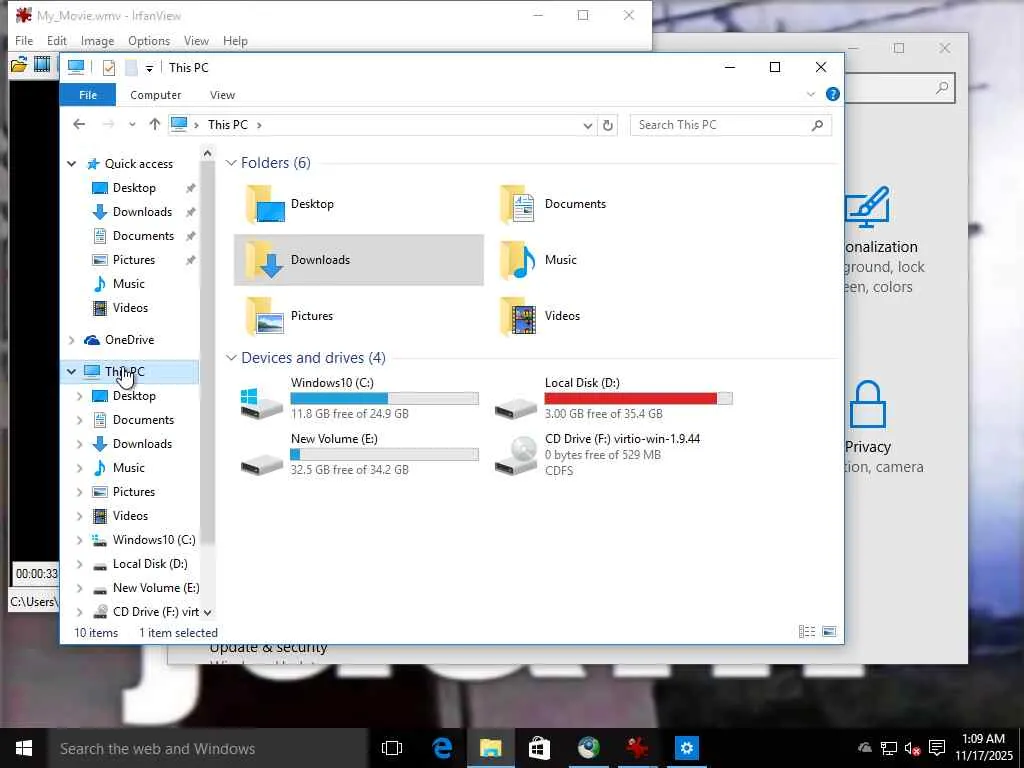Select pinned Downloads under Quick access
The width and height of the screenshot is (1024, 768).
142,212
